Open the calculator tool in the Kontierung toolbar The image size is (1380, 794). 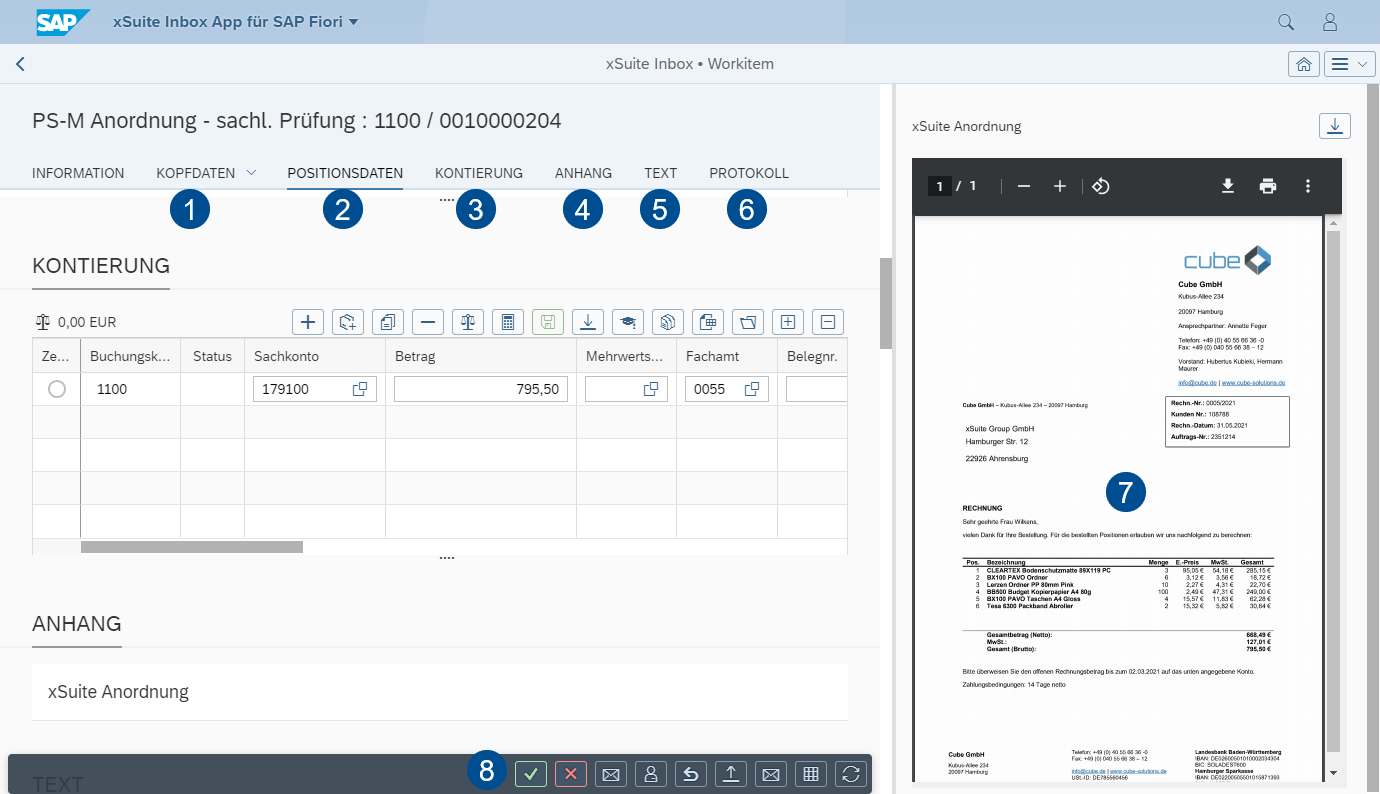(x=507, y=322)
